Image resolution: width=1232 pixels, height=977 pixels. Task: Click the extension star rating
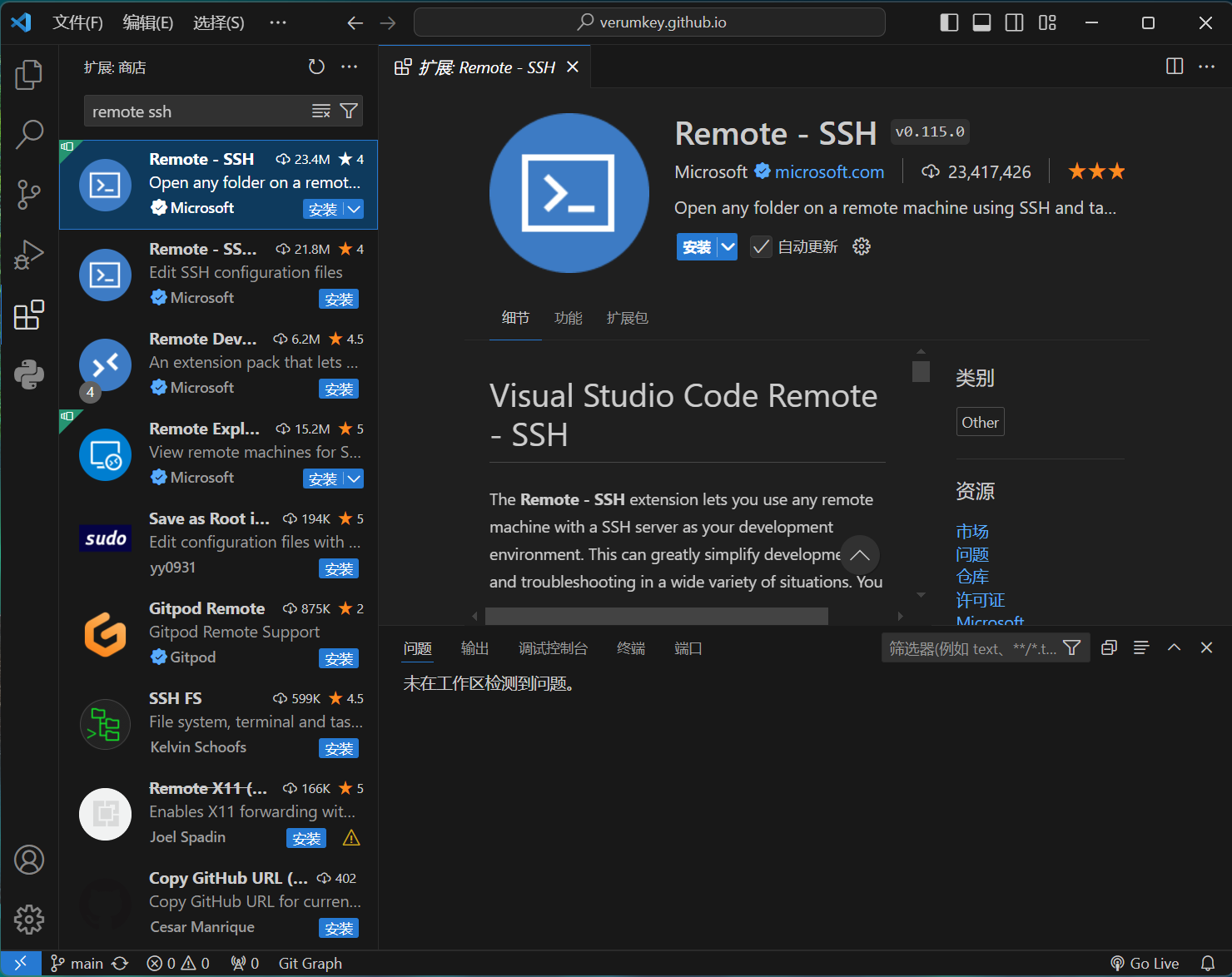click(x=1096, y=171)
